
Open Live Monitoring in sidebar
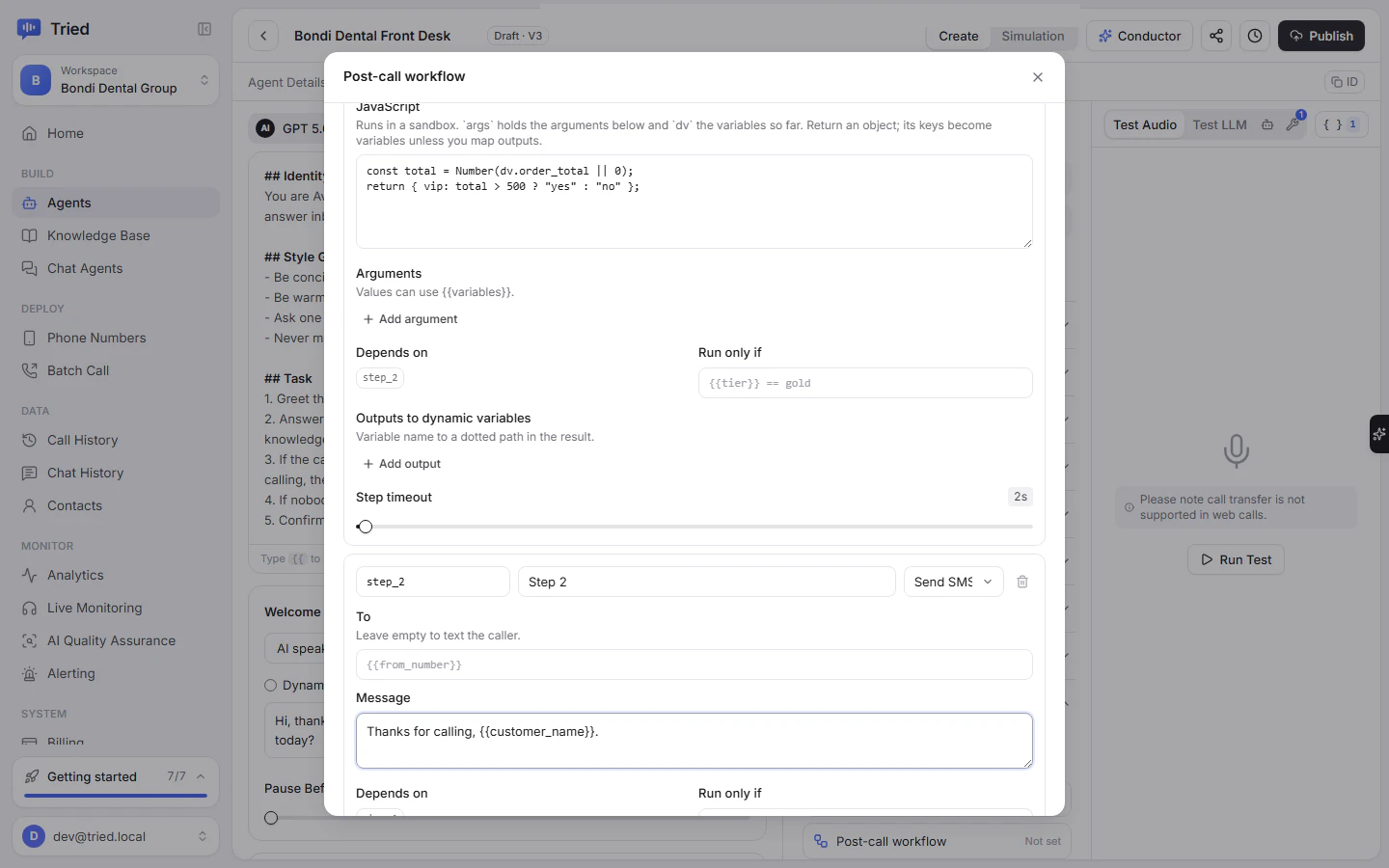116,608
